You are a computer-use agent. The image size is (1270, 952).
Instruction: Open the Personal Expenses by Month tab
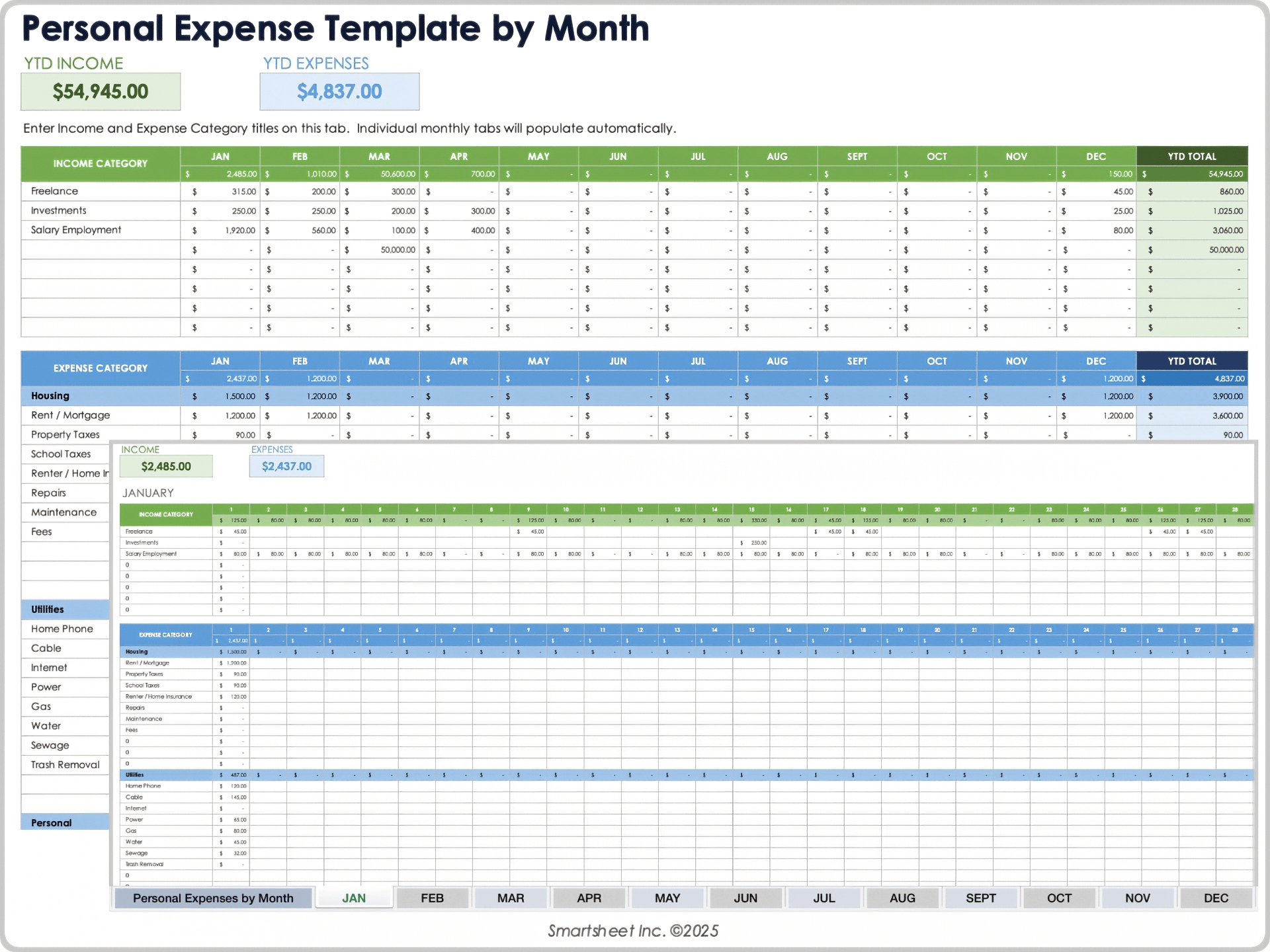pyautogui.click(x=213, y=897)
